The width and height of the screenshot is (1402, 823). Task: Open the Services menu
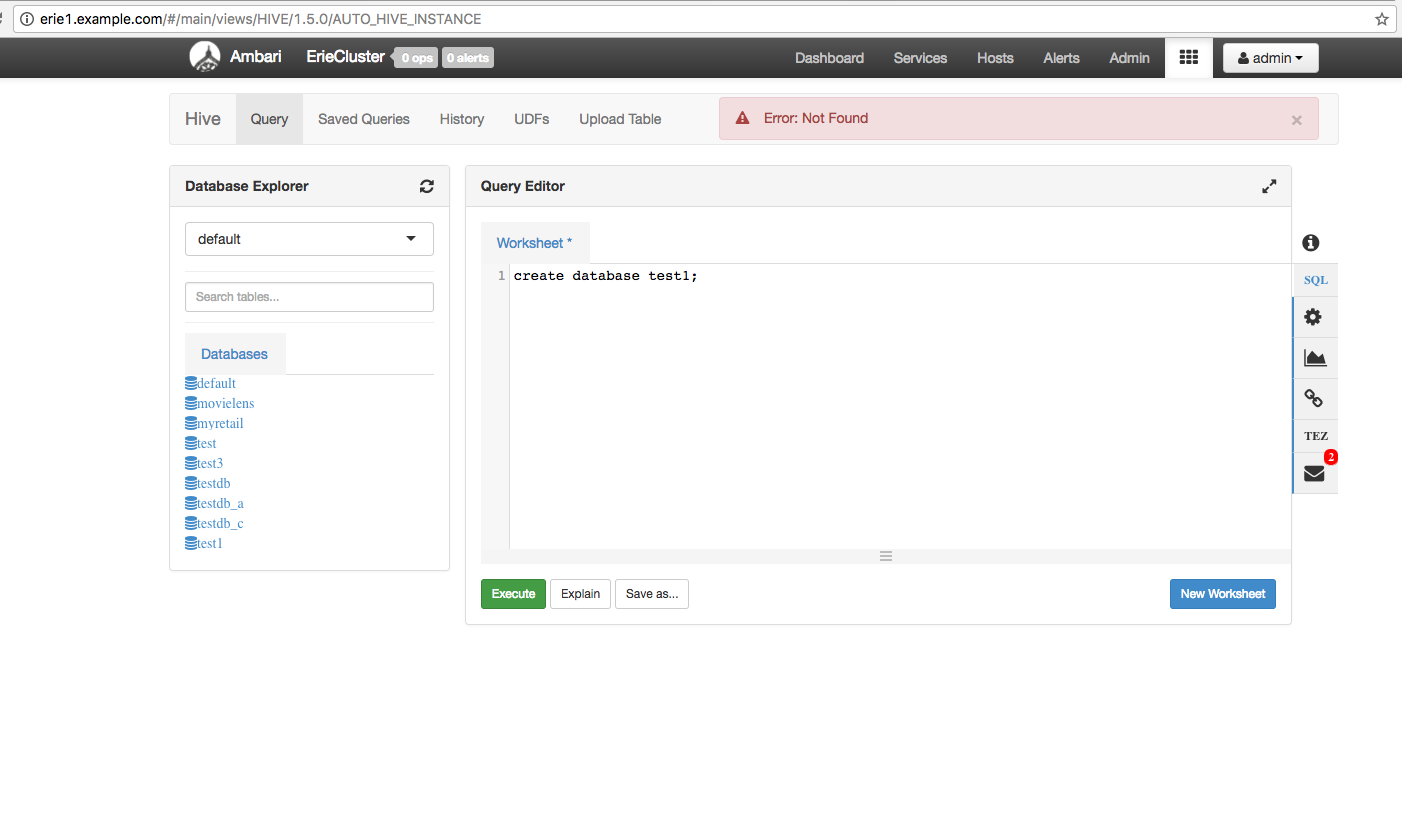(920, 58)
